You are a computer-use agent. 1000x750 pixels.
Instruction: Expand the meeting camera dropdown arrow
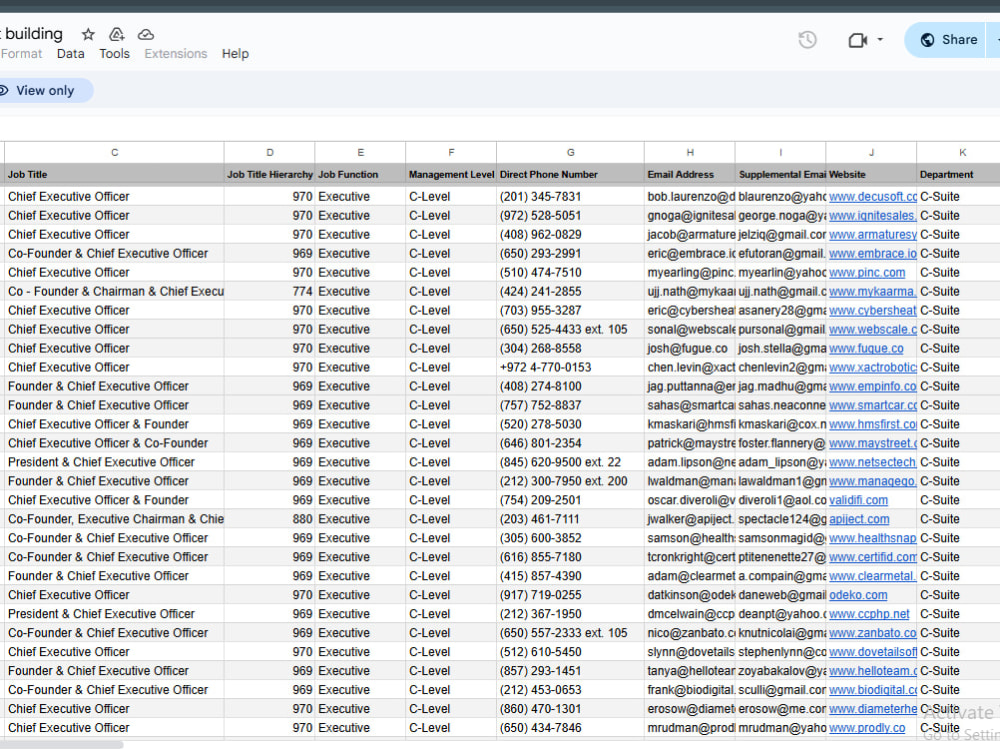click(x=880, y=40)
